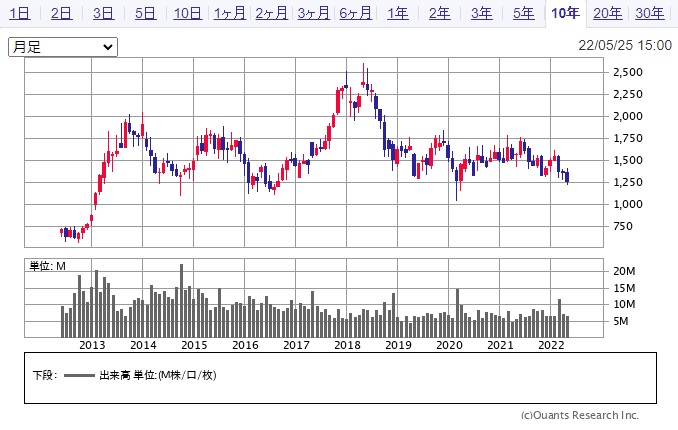Open the 20年 chart period

pos(608,13)
